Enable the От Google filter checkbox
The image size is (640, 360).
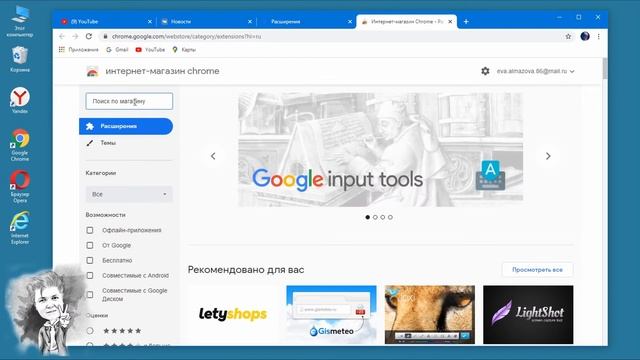pyautogui.click(x=90, y=245)
